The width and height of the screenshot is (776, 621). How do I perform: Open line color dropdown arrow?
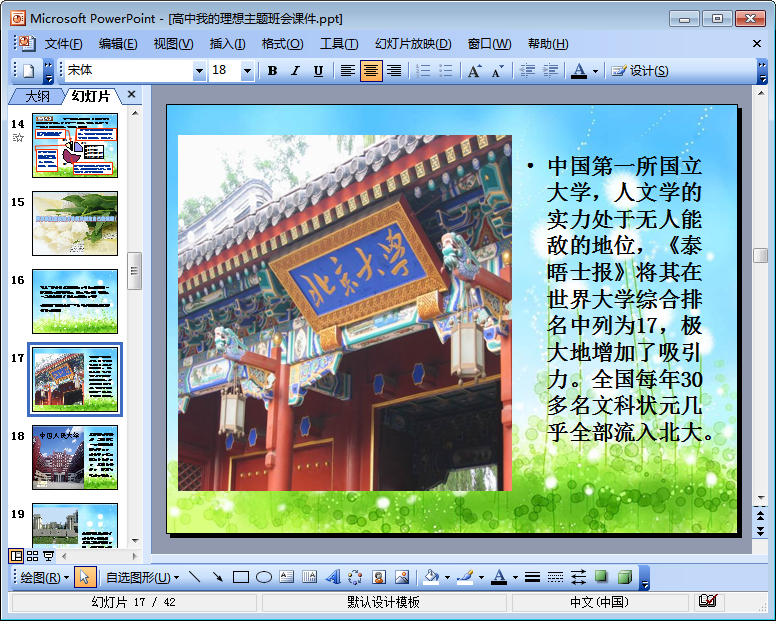[481, 577]
